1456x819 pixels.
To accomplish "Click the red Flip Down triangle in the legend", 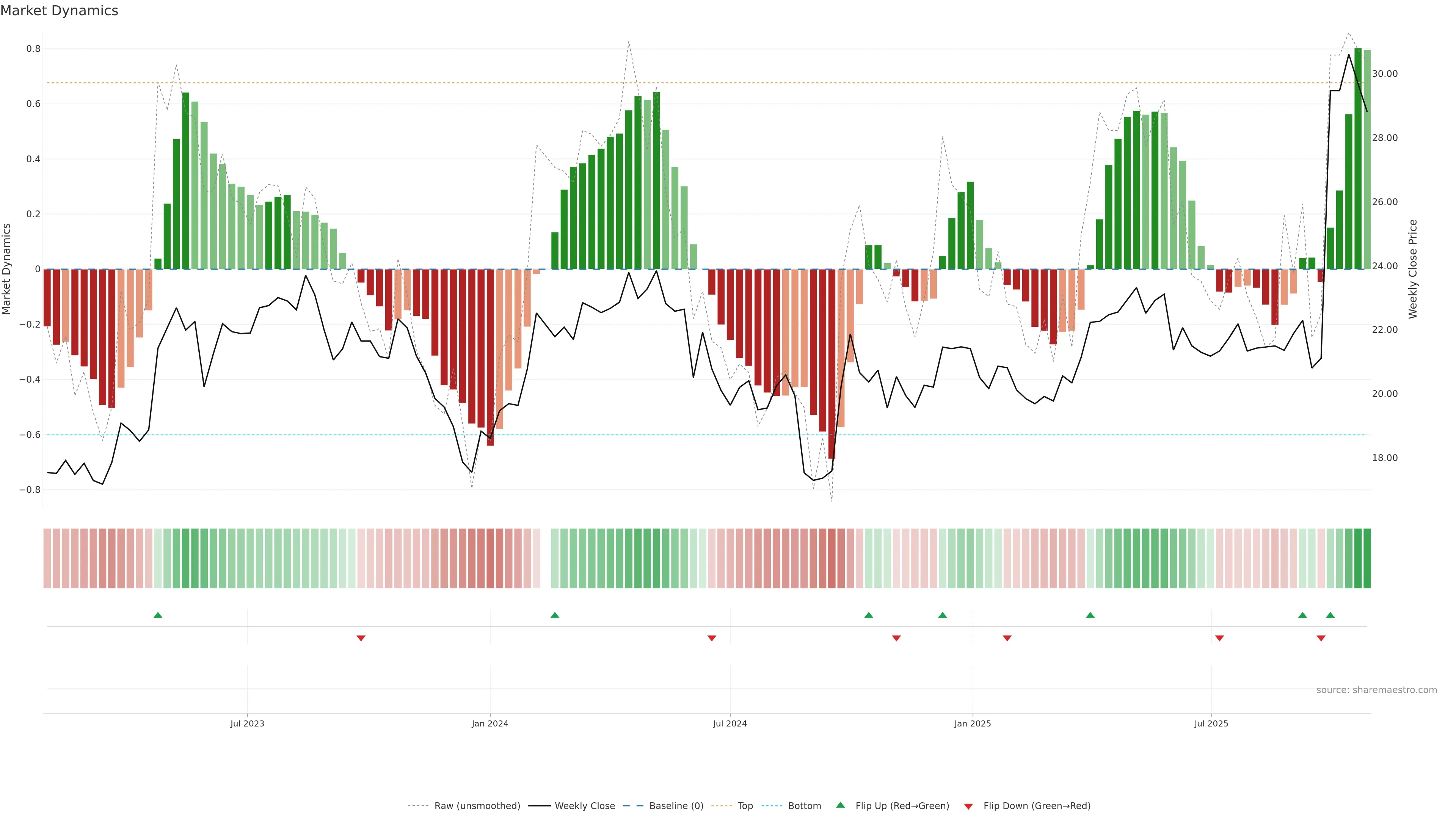I will coord(968,806).
